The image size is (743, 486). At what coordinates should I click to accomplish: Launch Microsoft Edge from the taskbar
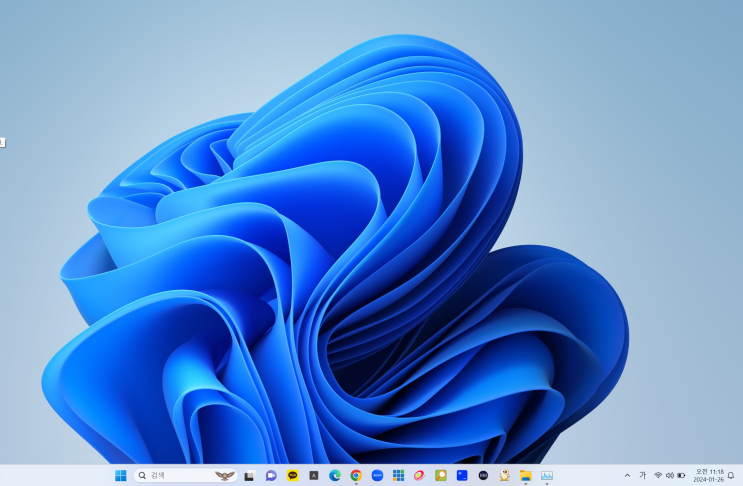335,476
